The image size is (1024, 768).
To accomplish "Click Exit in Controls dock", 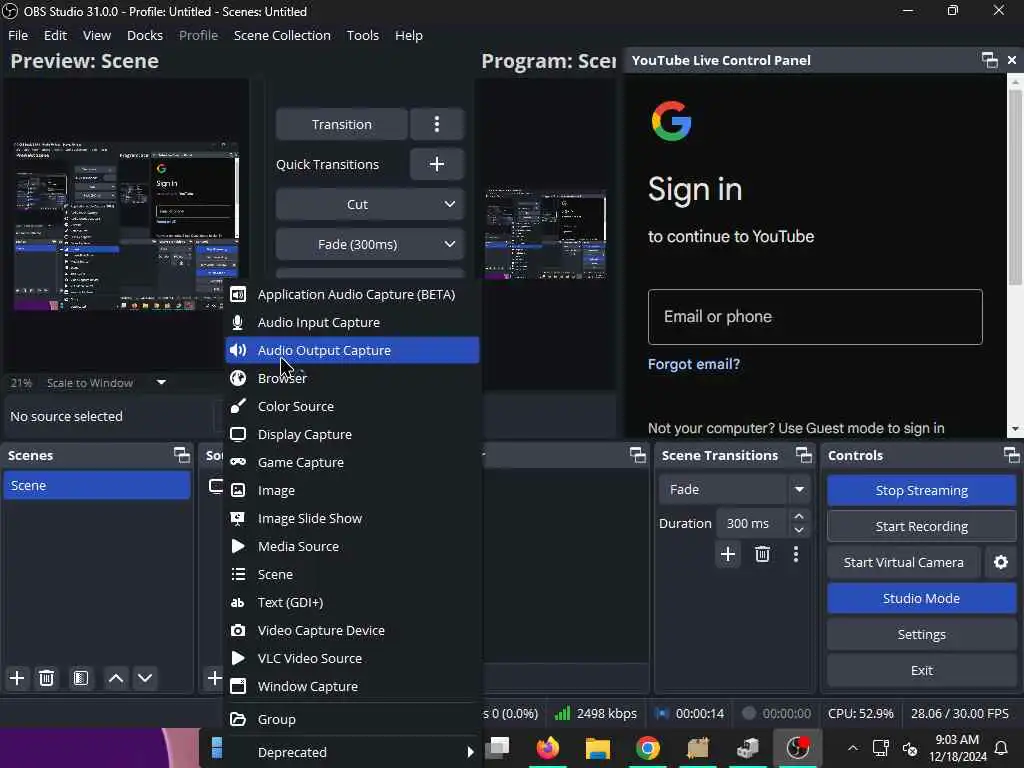I will click(921, 670).
